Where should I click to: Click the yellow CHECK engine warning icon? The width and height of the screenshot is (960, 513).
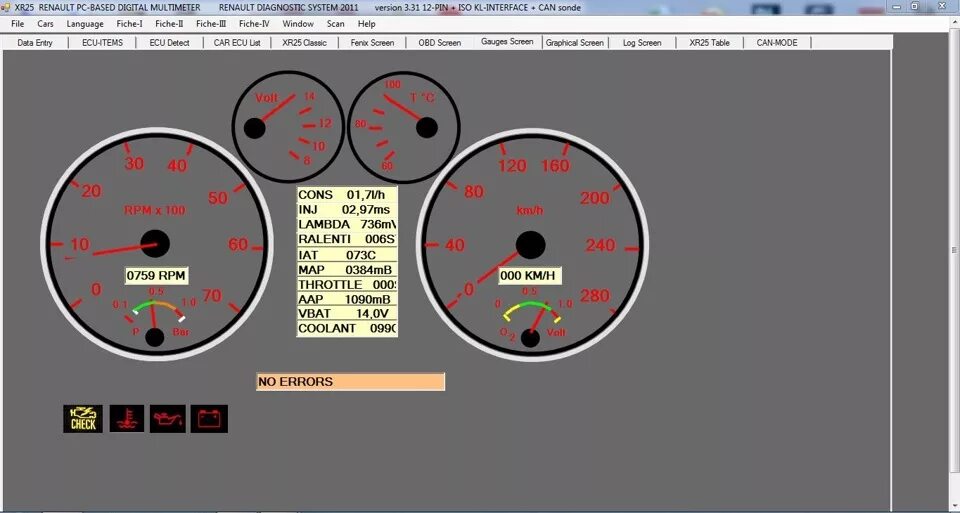coord(83,419)
